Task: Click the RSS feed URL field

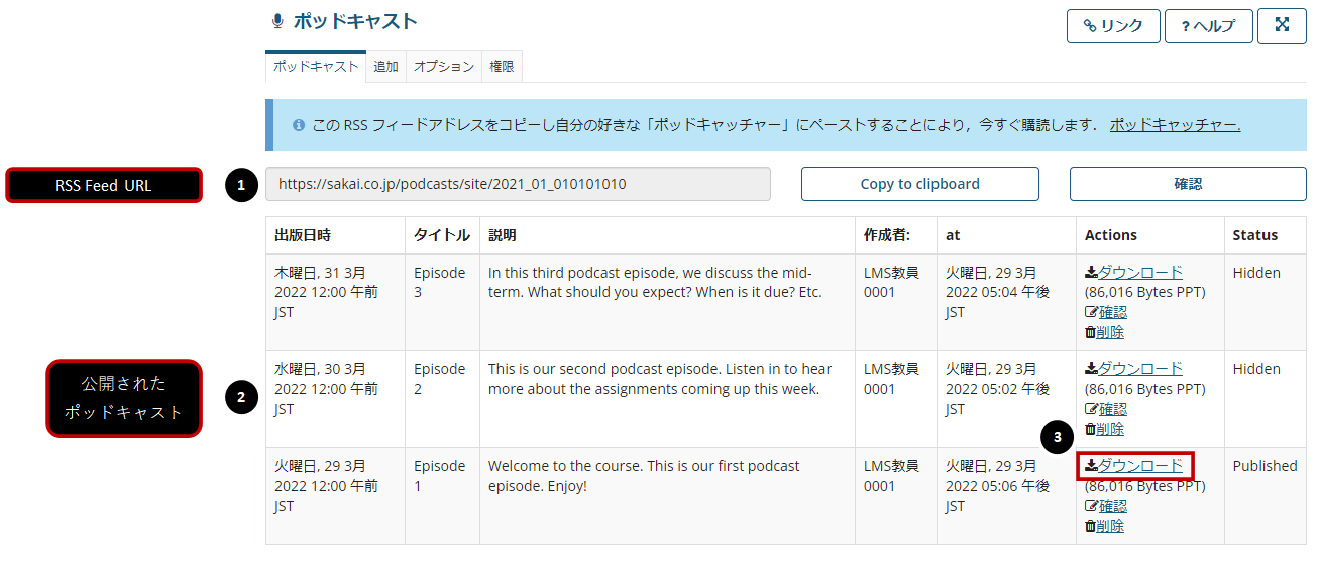Action: 518,184
